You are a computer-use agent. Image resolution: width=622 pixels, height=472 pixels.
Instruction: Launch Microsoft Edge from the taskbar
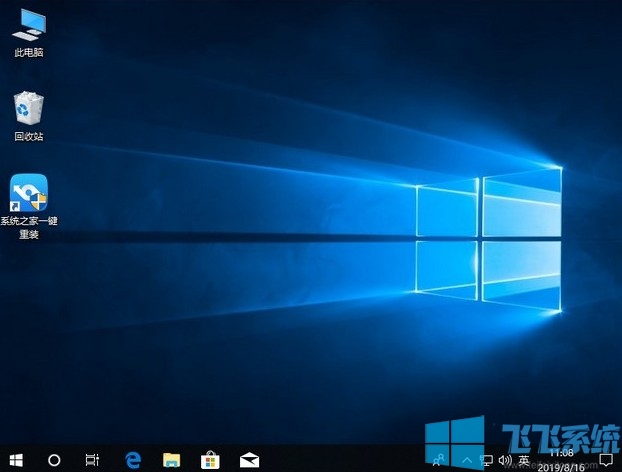133,460
